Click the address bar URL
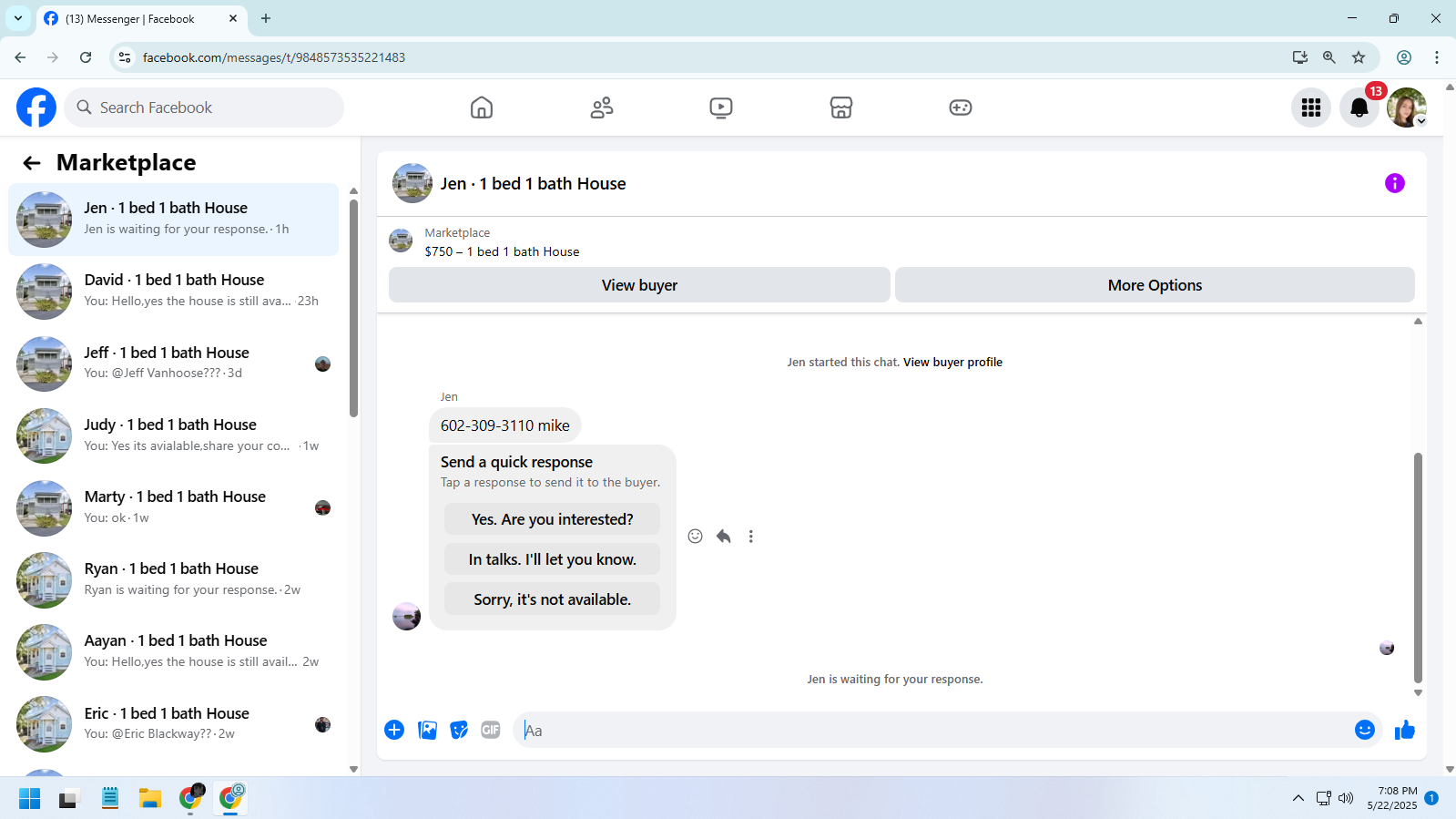Image resolution: width=1456 pixels, height=819 pixels. [274, 57]
